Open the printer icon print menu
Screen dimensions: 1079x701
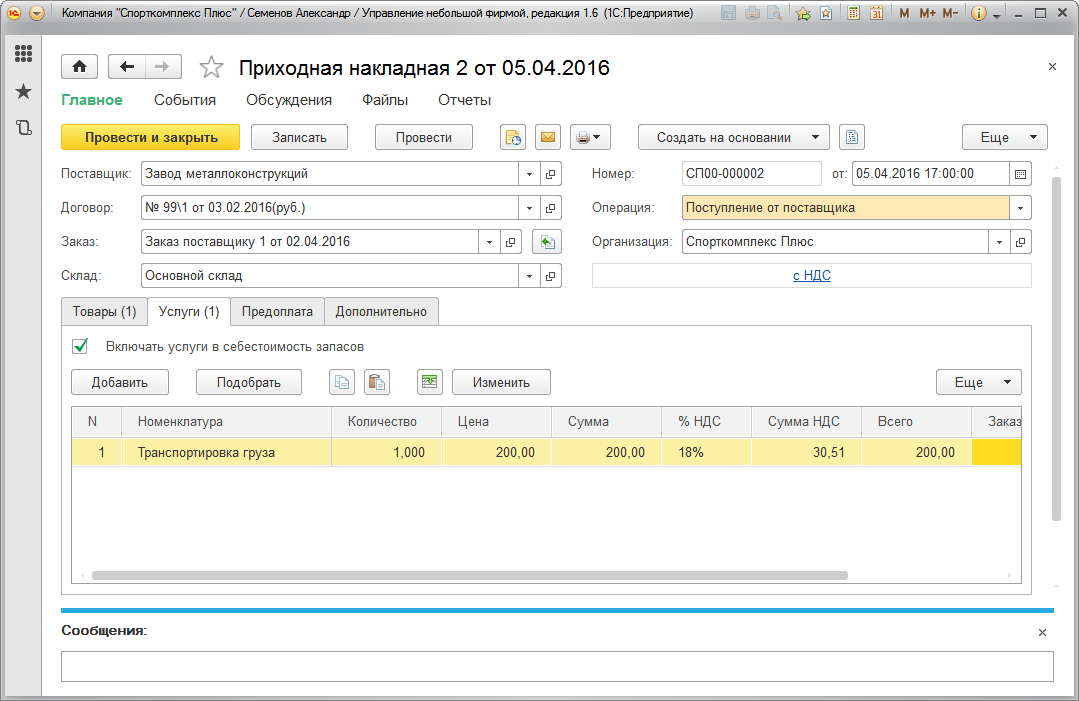[590, 138]
